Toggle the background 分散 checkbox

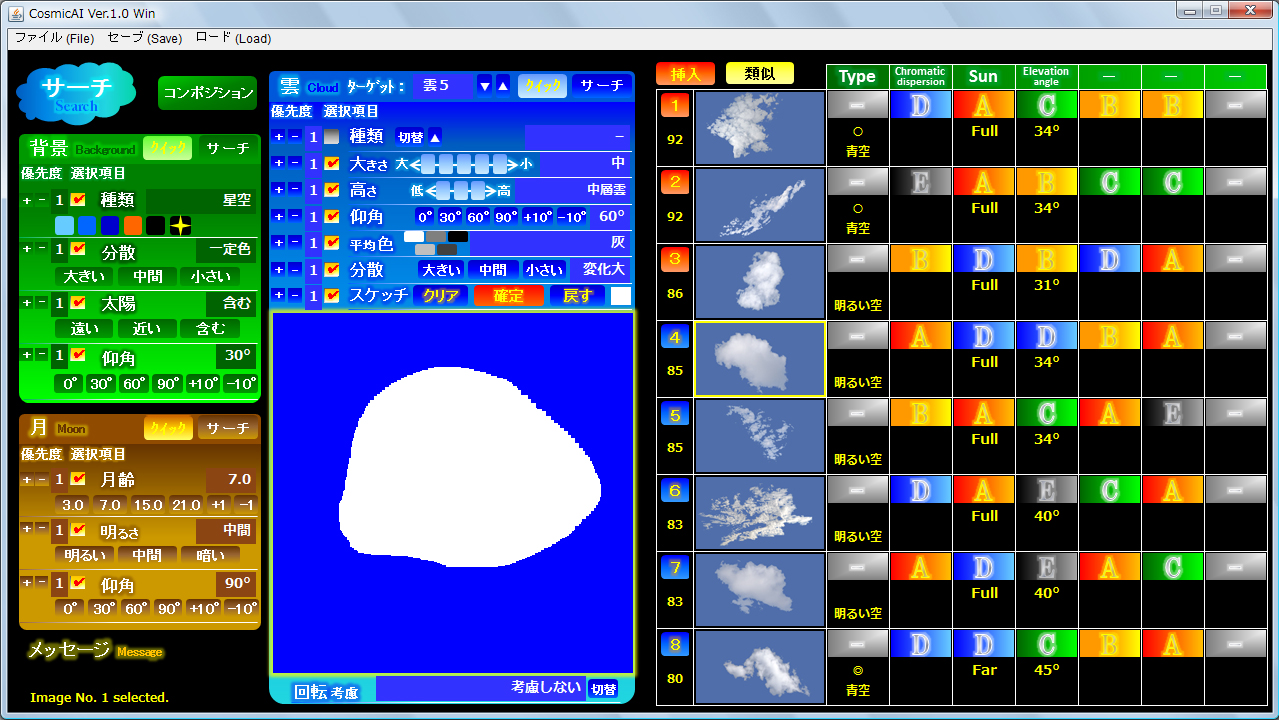point(78,249)
